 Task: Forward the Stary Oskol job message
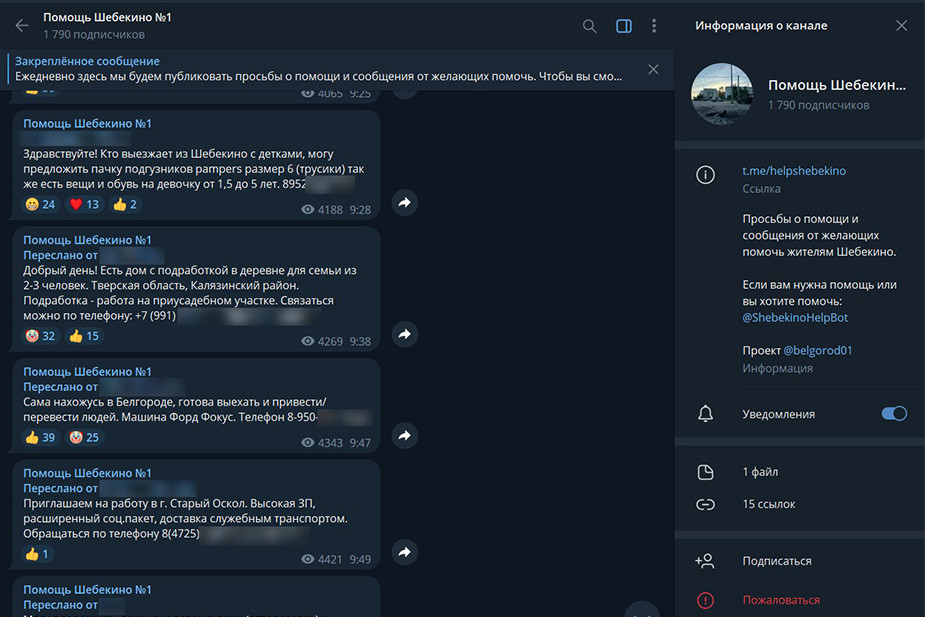click(404, 551)
